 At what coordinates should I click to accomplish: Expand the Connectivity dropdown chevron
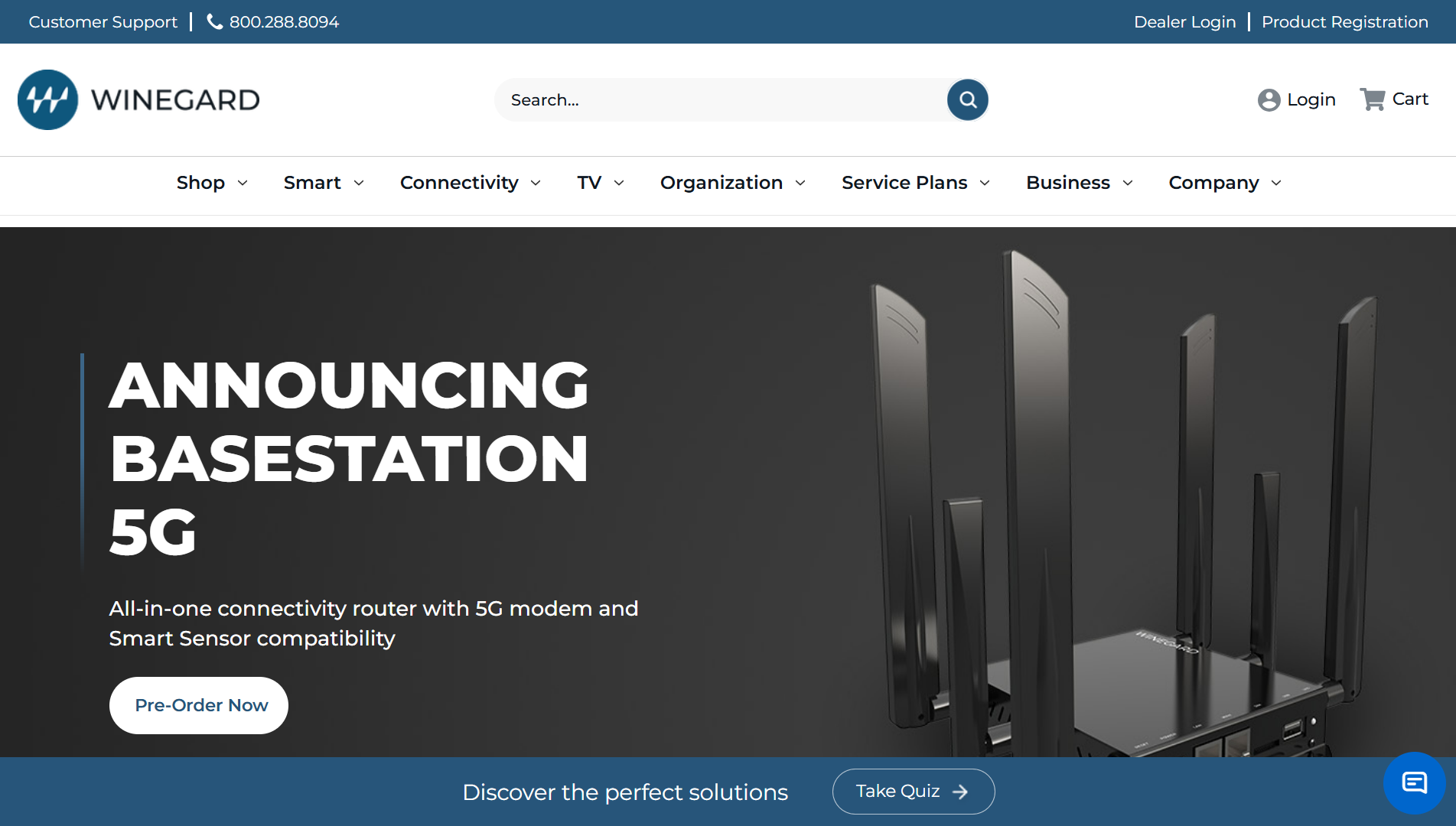pyautogui.click(x=536, y=183)
